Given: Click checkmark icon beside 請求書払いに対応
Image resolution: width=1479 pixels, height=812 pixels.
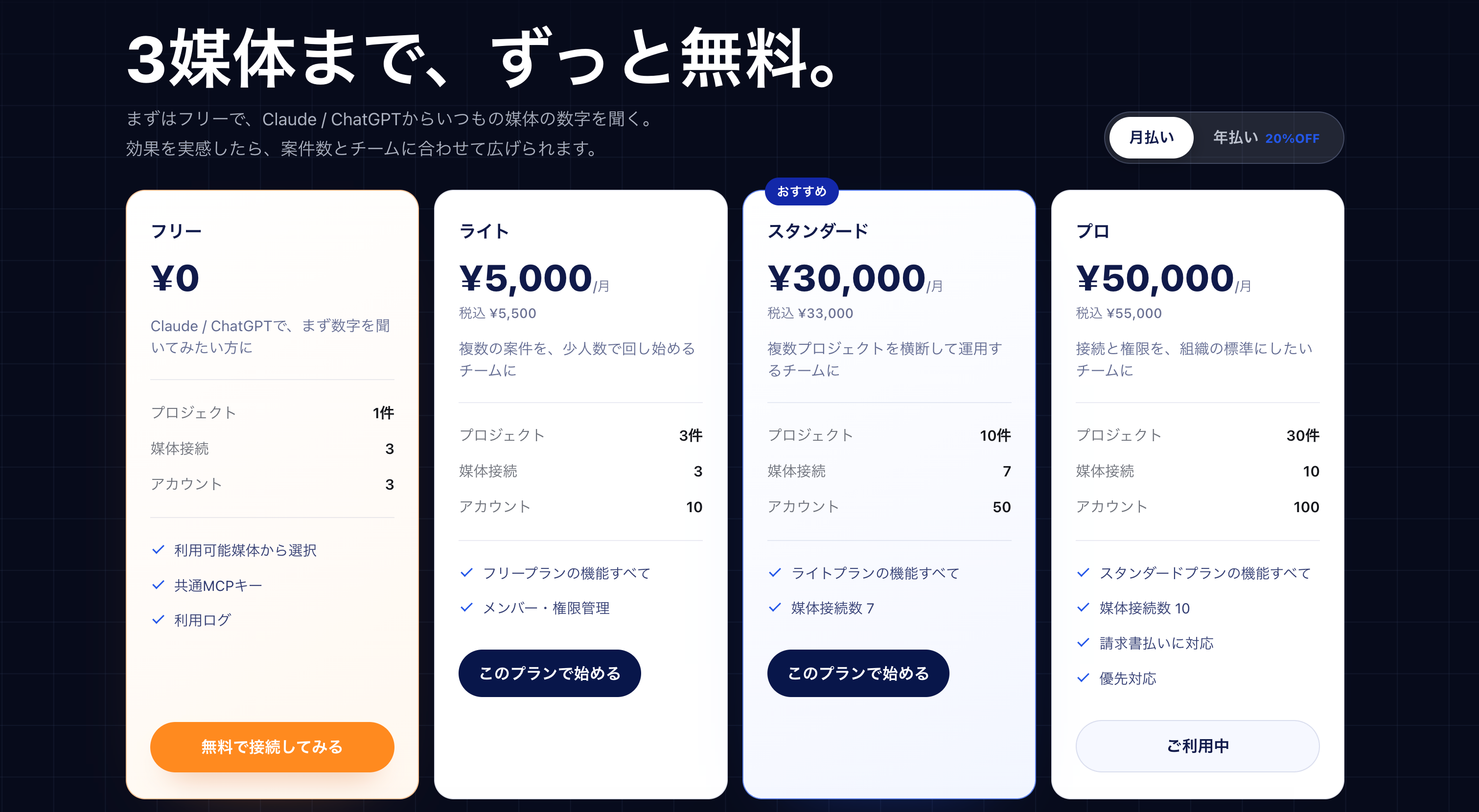Looking at the screenshot, I should pos(1084,643).
